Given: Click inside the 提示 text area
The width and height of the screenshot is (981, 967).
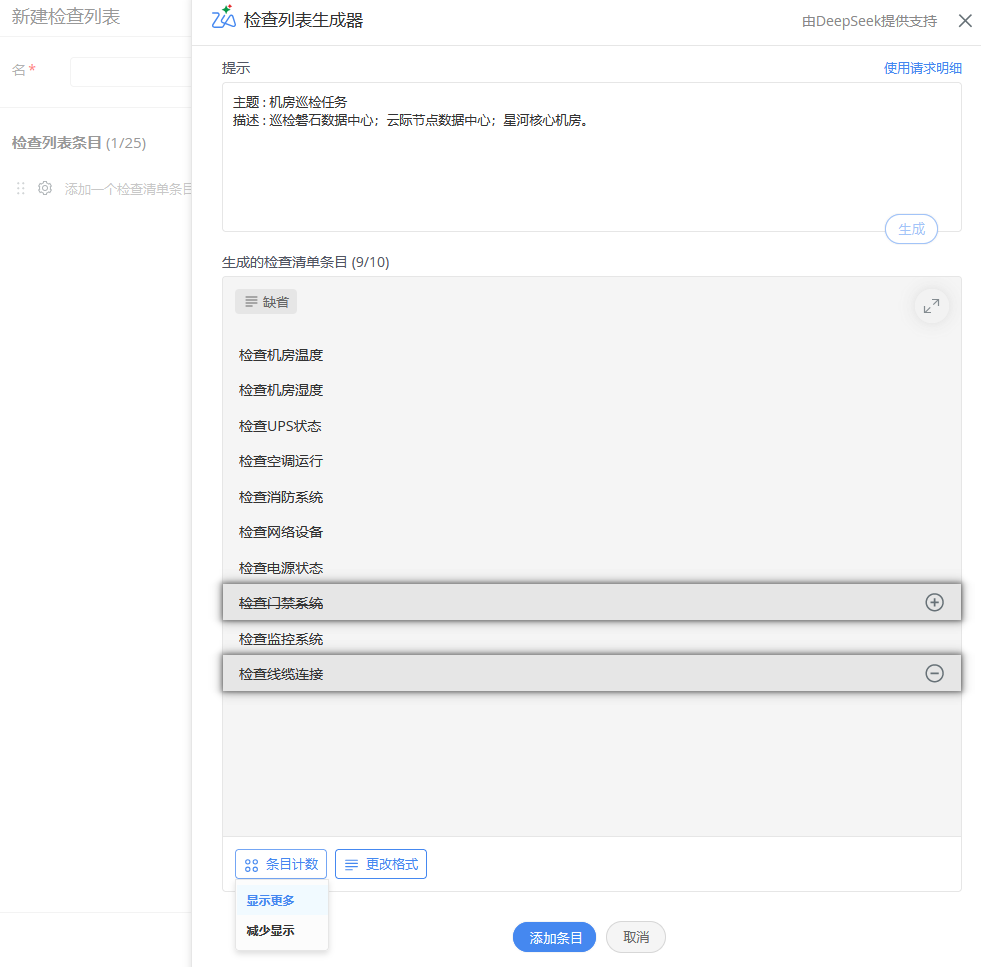Looking at the screenshot, I should [x=590, y=170].
